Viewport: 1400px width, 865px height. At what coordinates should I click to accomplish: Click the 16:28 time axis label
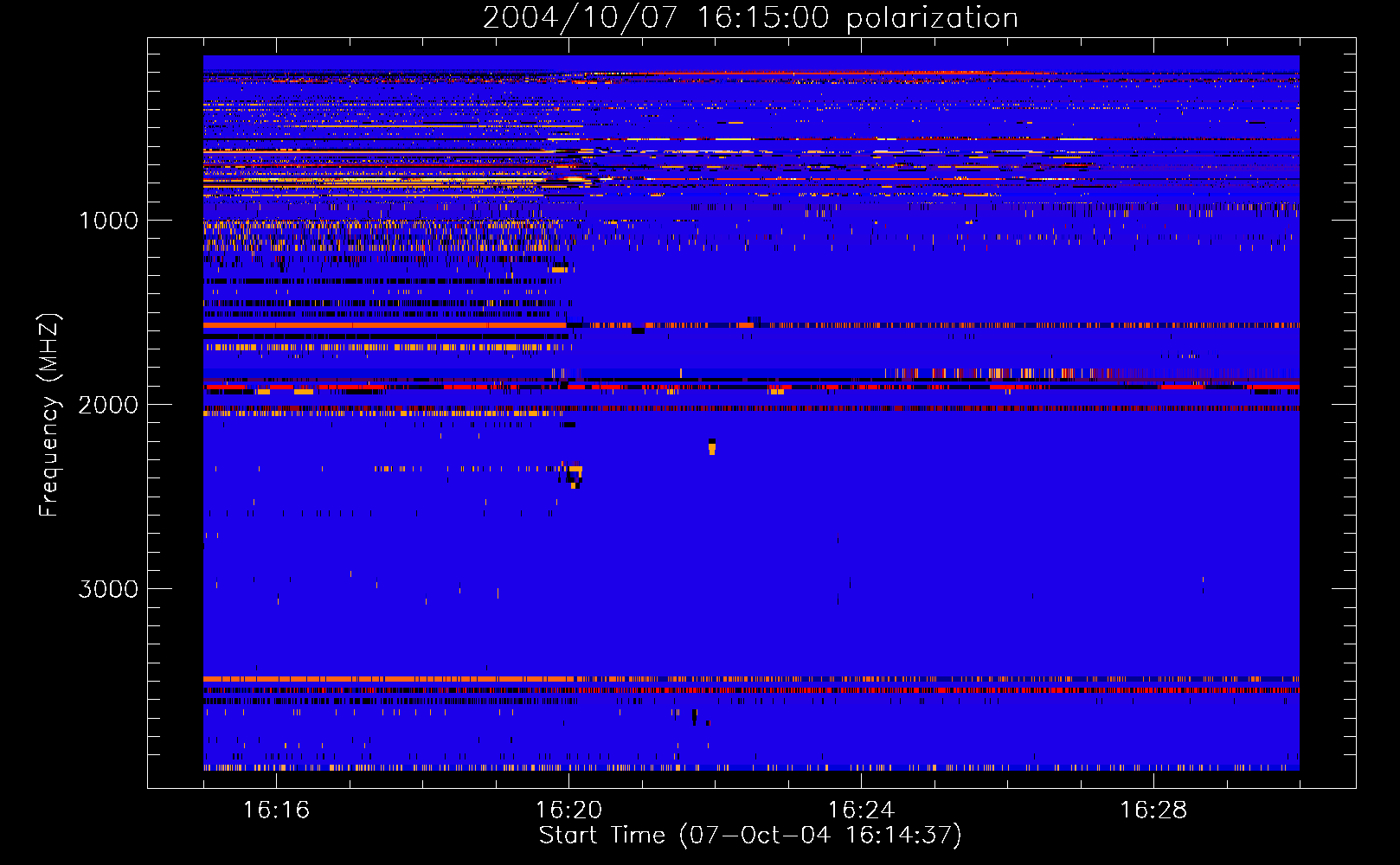[x=1153, y=810]
